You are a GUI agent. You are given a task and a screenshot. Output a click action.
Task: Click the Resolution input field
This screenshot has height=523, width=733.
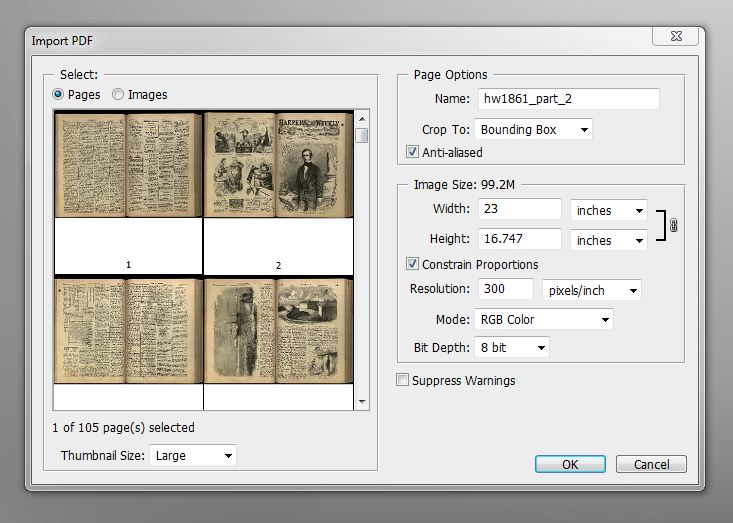tap(505, 289)
